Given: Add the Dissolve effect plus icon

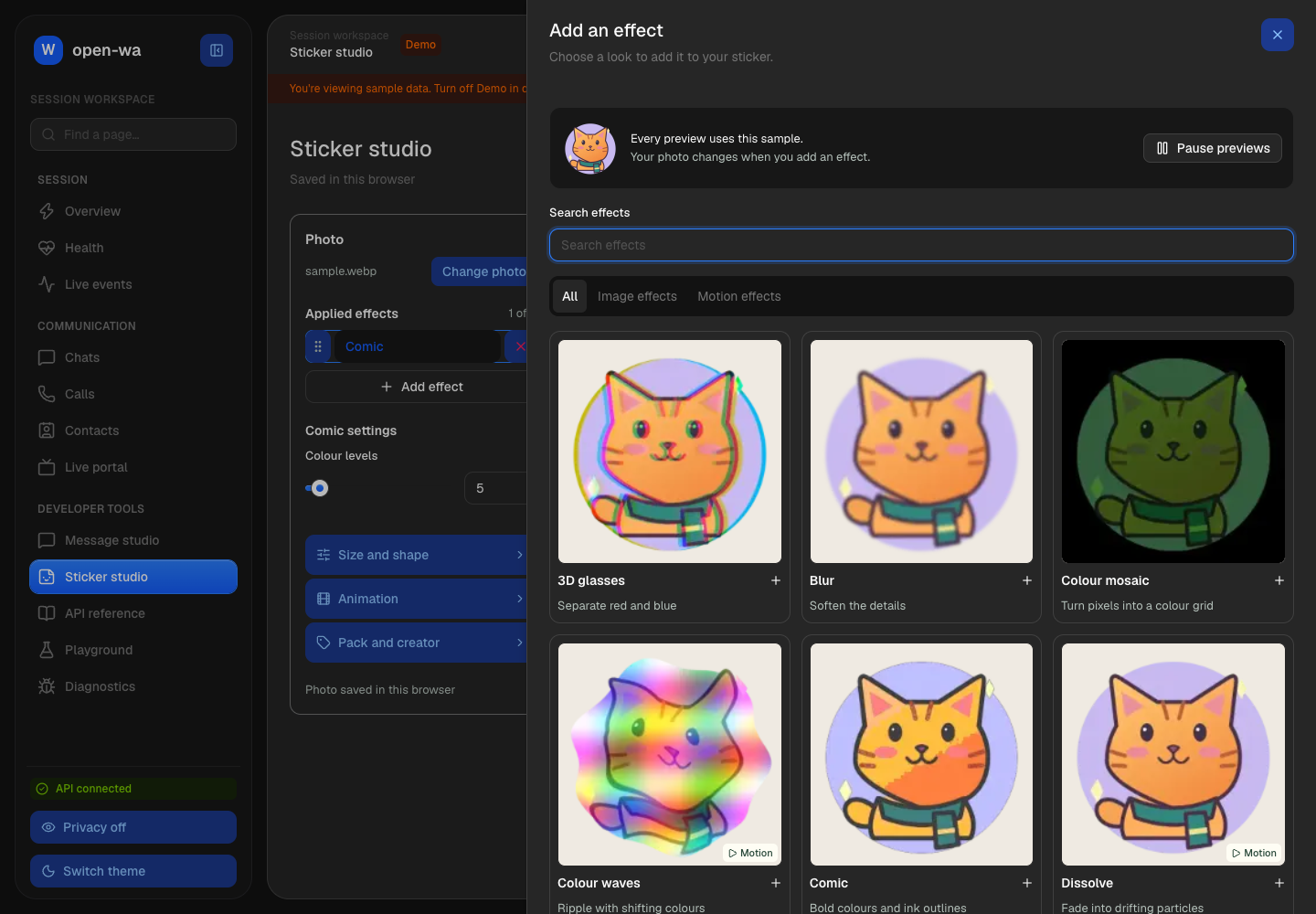Looking at the screenshot, I should (x=1279, y=883).
